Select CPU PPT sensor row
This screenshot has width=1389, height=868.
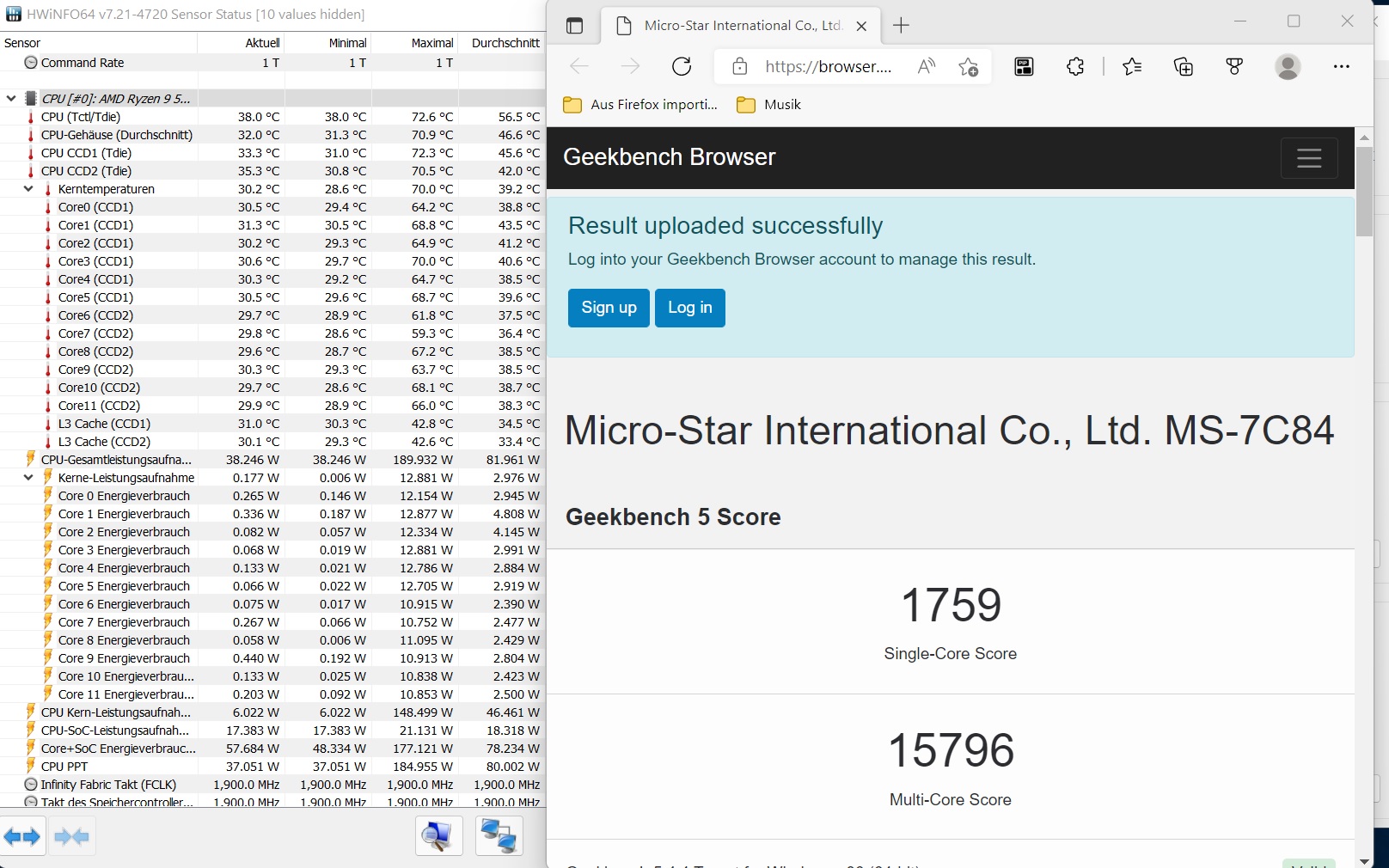pyautogui.click(x=272, y=767)
